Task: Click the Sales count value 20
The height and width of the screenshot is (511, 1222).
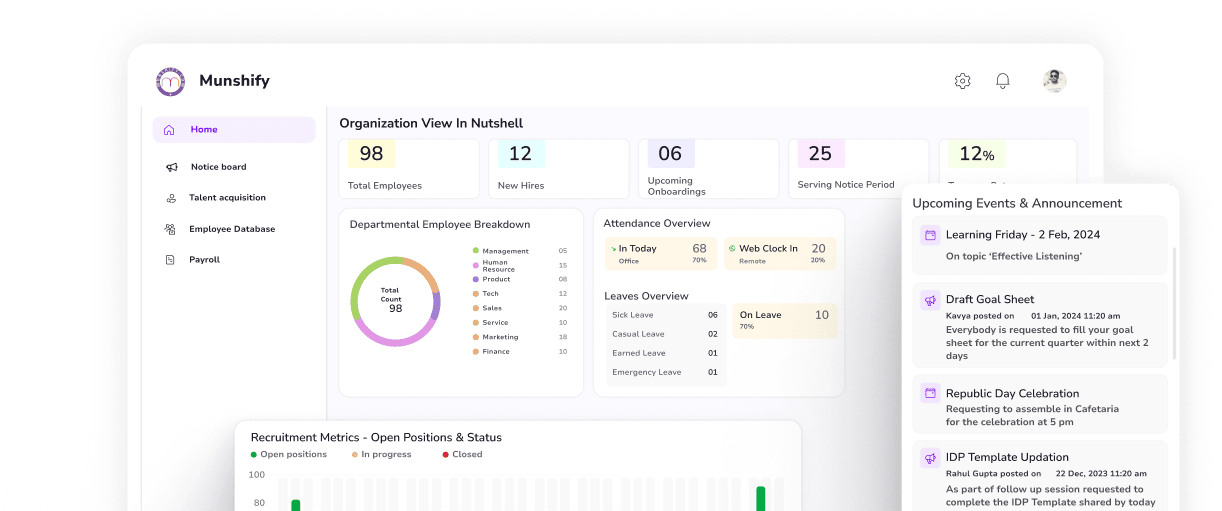Action: 563,308
